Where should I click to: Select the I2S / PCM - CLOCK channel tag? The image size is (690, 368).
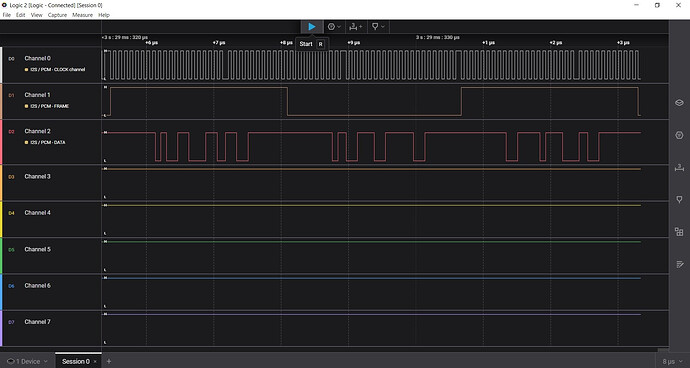pyautogui.click(x=55, y=70)
